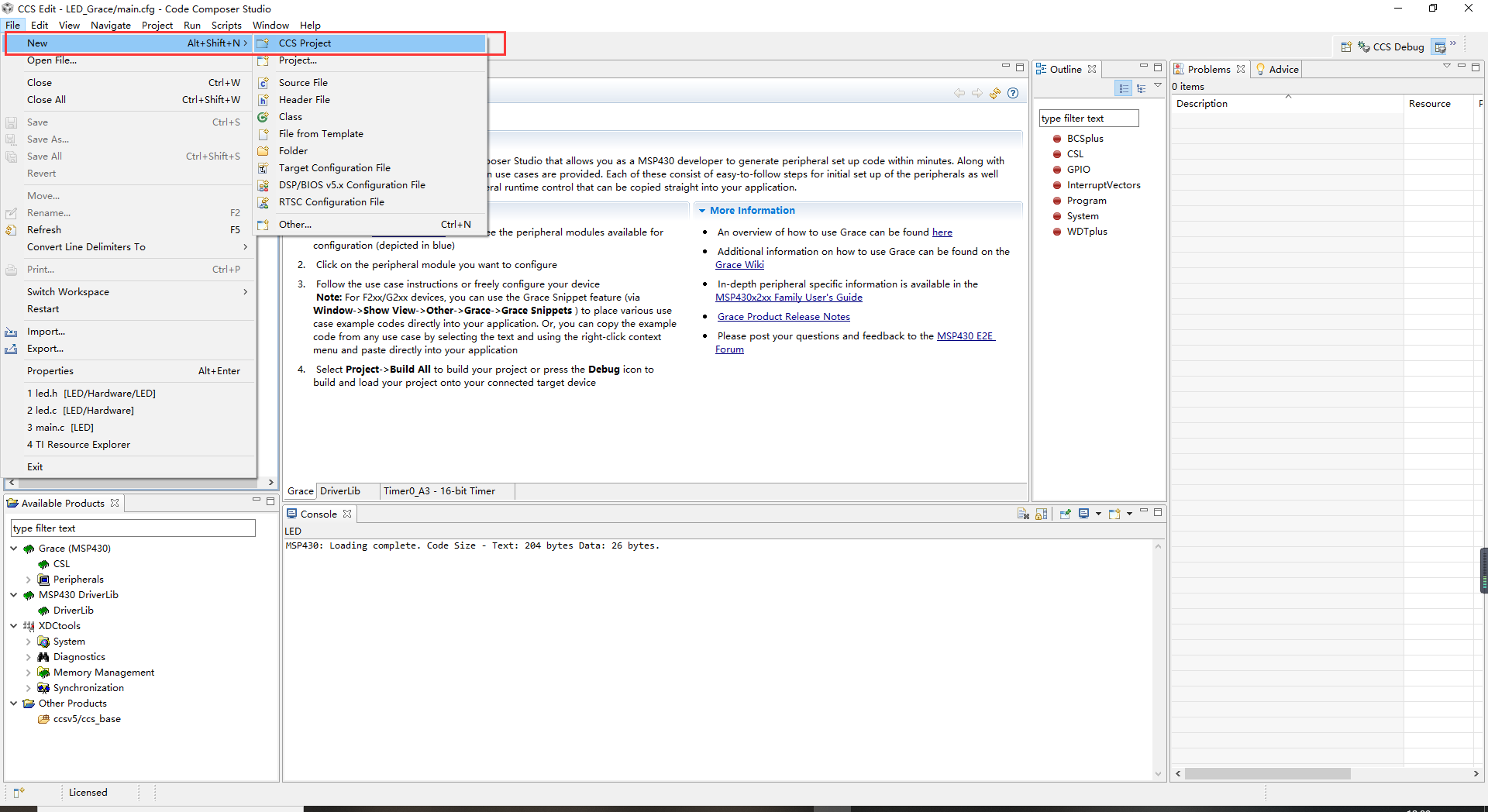The width and height of the screenshot is (1488, 812).
Task: Choose Folder in the New submenu
Action: [371, 151]
